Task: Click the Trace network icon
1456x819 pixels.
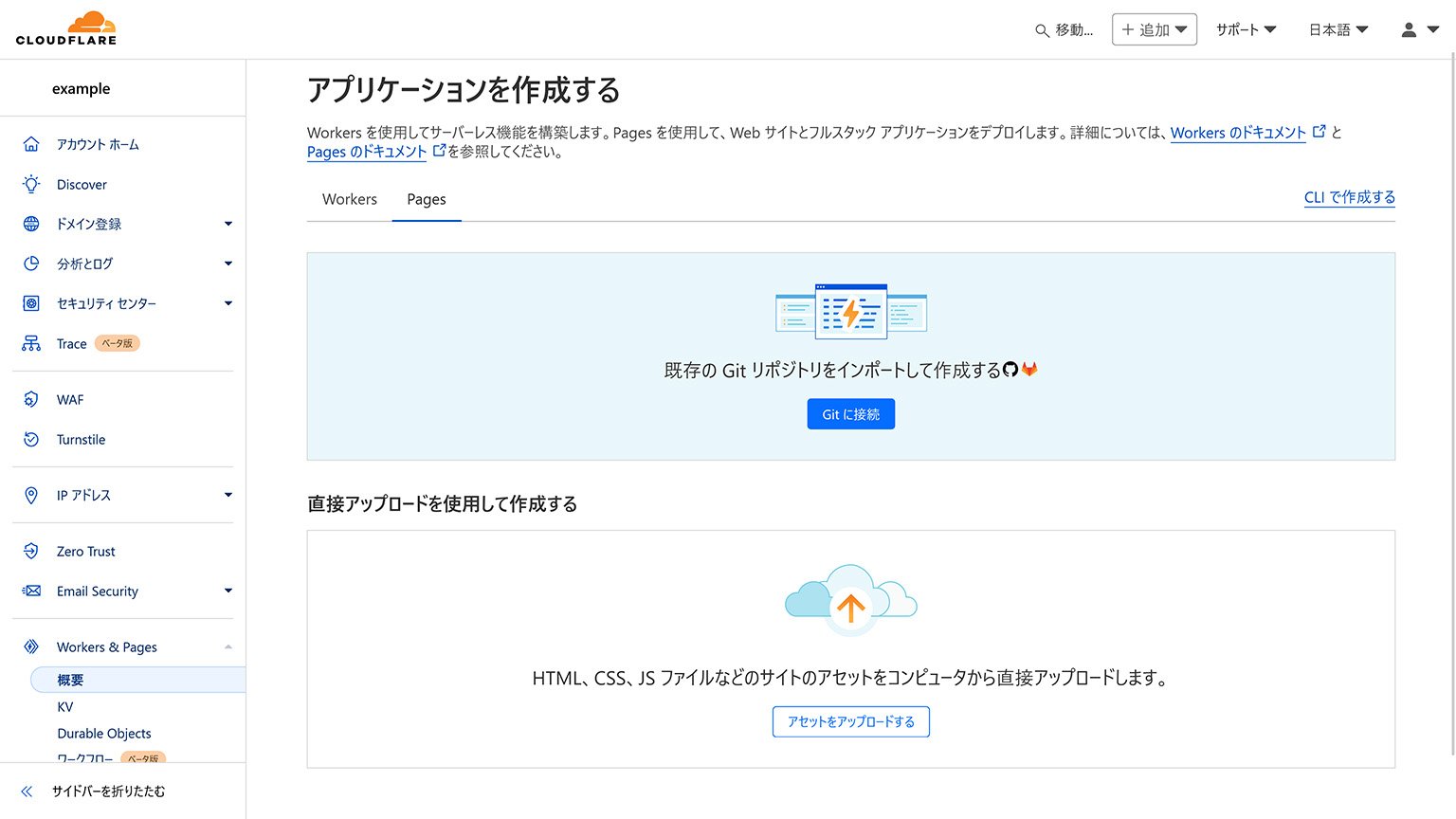Action: 31,343
